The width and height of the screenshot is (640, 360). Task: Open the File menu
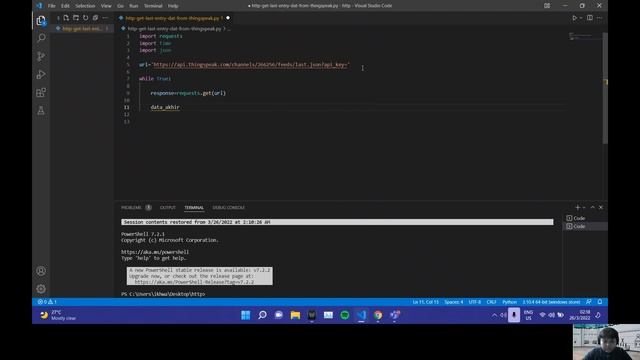coord(51,6)
